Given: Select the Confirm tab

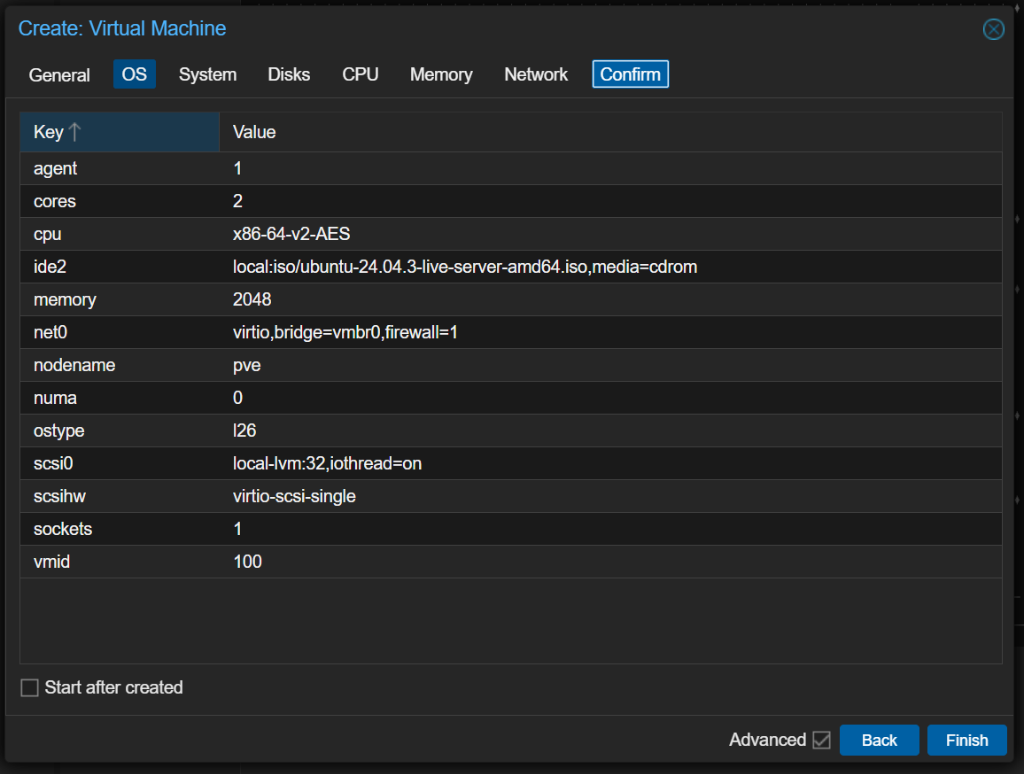Looking at the screenshot, I should pyautogui.click(x=630, y=74).
